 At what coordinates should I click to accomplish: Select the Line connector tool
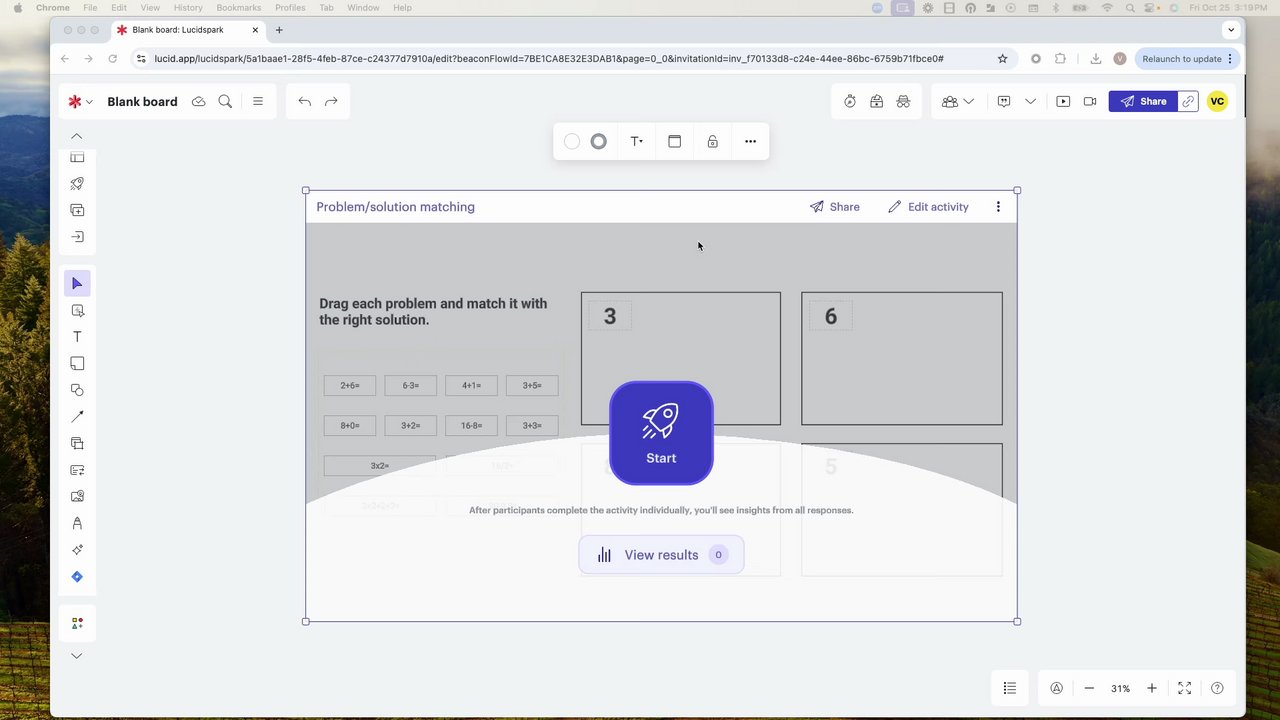tap(77, 417)
